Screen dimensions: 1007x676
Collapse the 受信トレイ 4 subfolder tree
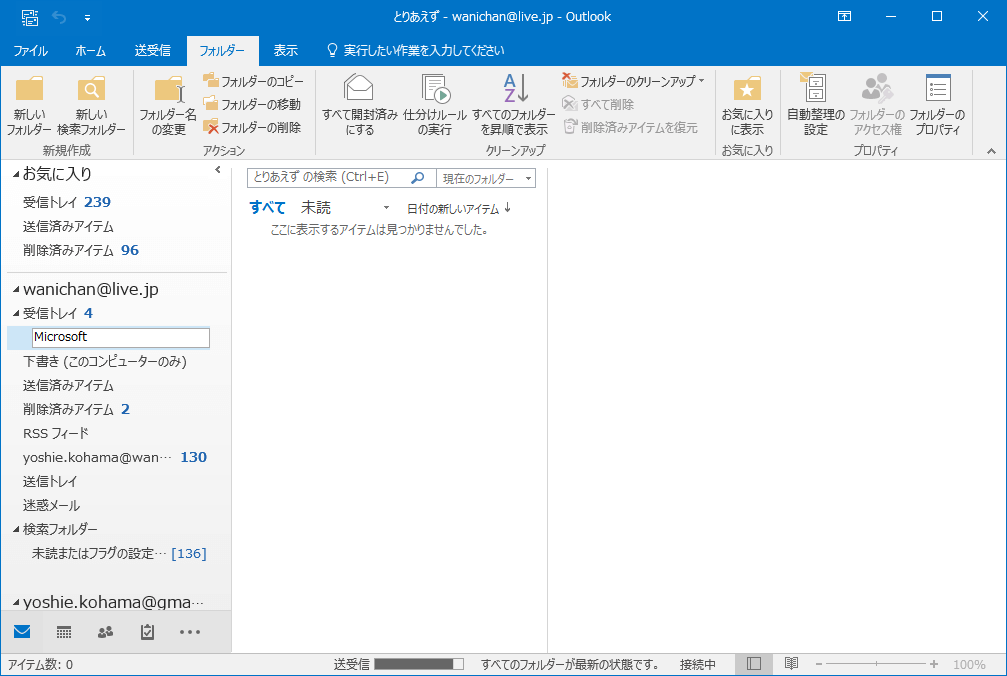point(16,313)
